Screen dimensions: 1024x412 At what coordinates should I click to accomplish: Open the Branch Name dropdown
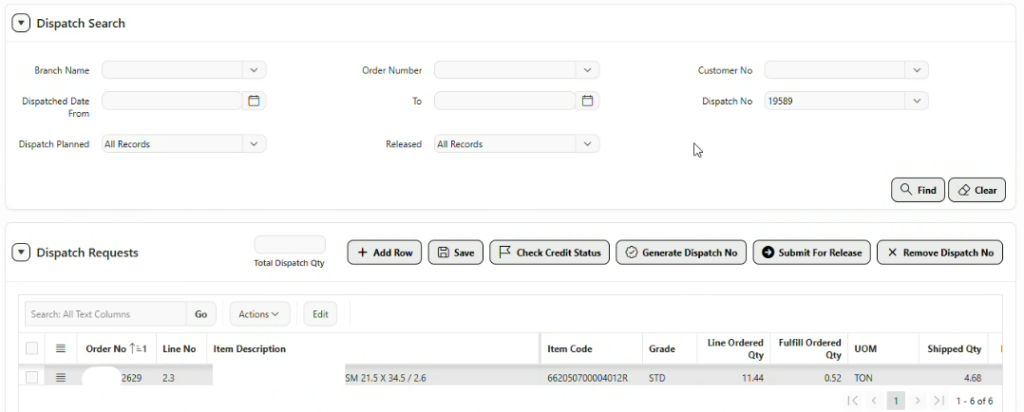[x=254, y=70]
